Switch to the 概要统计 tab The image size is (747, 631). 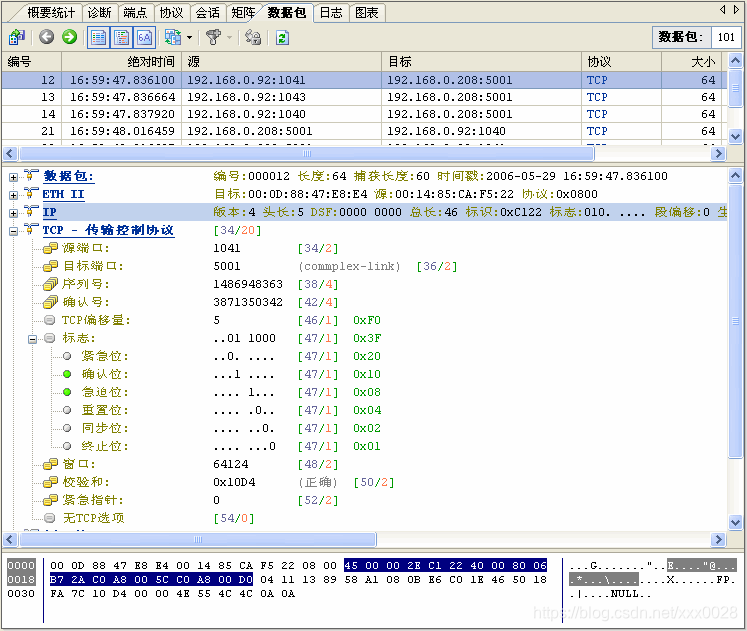[x=51, y=12]
